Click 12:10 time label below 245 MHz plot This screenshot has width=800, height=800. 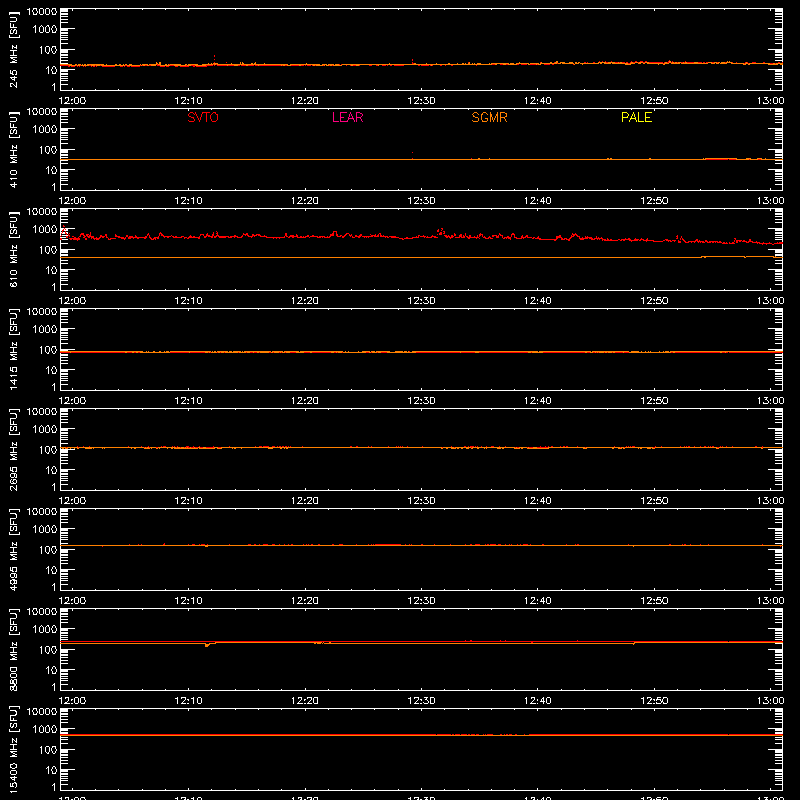click(x=188, y=101)
